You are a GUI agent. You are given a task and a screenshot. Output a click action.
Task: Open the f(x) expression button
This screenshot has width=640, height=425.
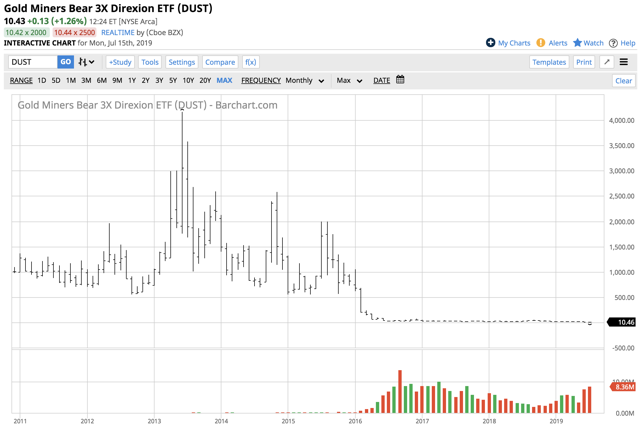click(251, 62)
